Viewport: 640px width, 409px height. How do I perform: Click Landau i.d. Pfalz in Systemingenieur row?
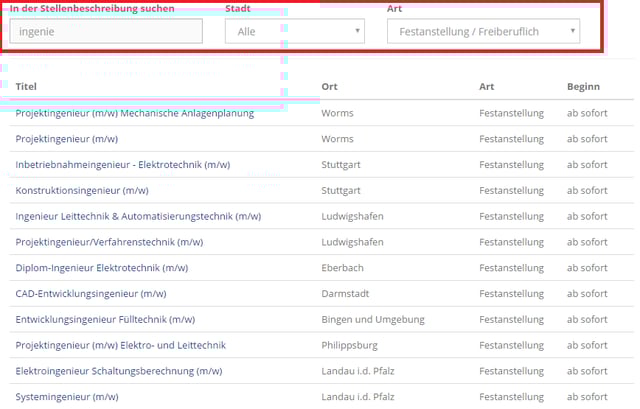pyautogui.click(x=358, y=397)
